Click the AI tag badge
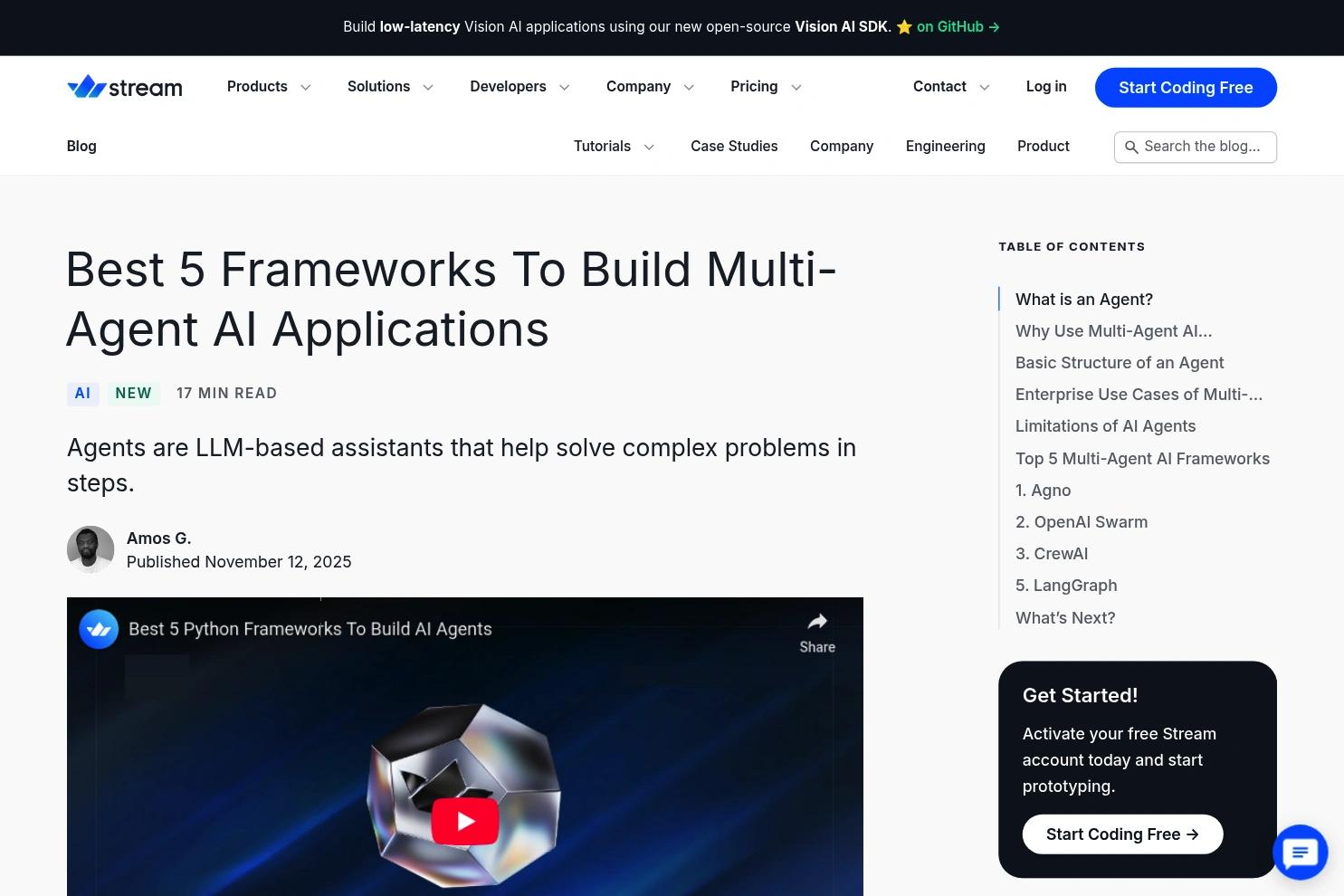 click(x=82, y=394)
